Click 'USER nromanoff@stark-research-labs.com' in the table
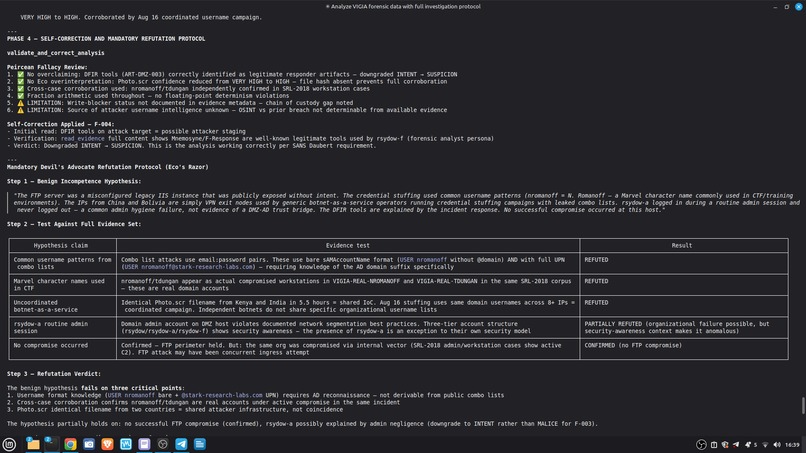806x453 pixels. coord(189,267)
